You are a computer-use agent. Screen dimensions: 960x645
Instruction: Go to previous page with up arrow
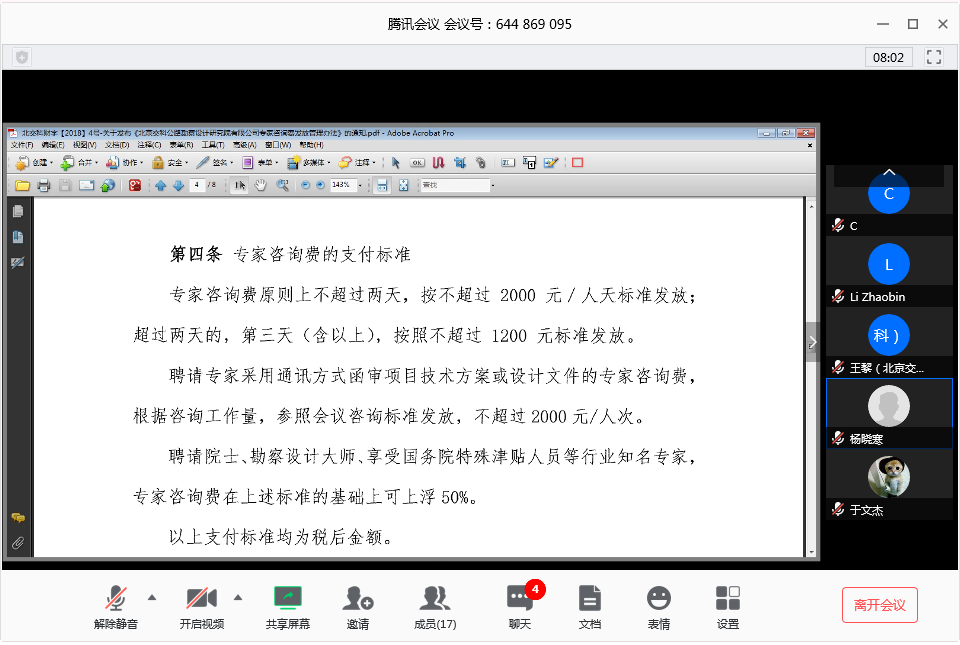[160, 185]
